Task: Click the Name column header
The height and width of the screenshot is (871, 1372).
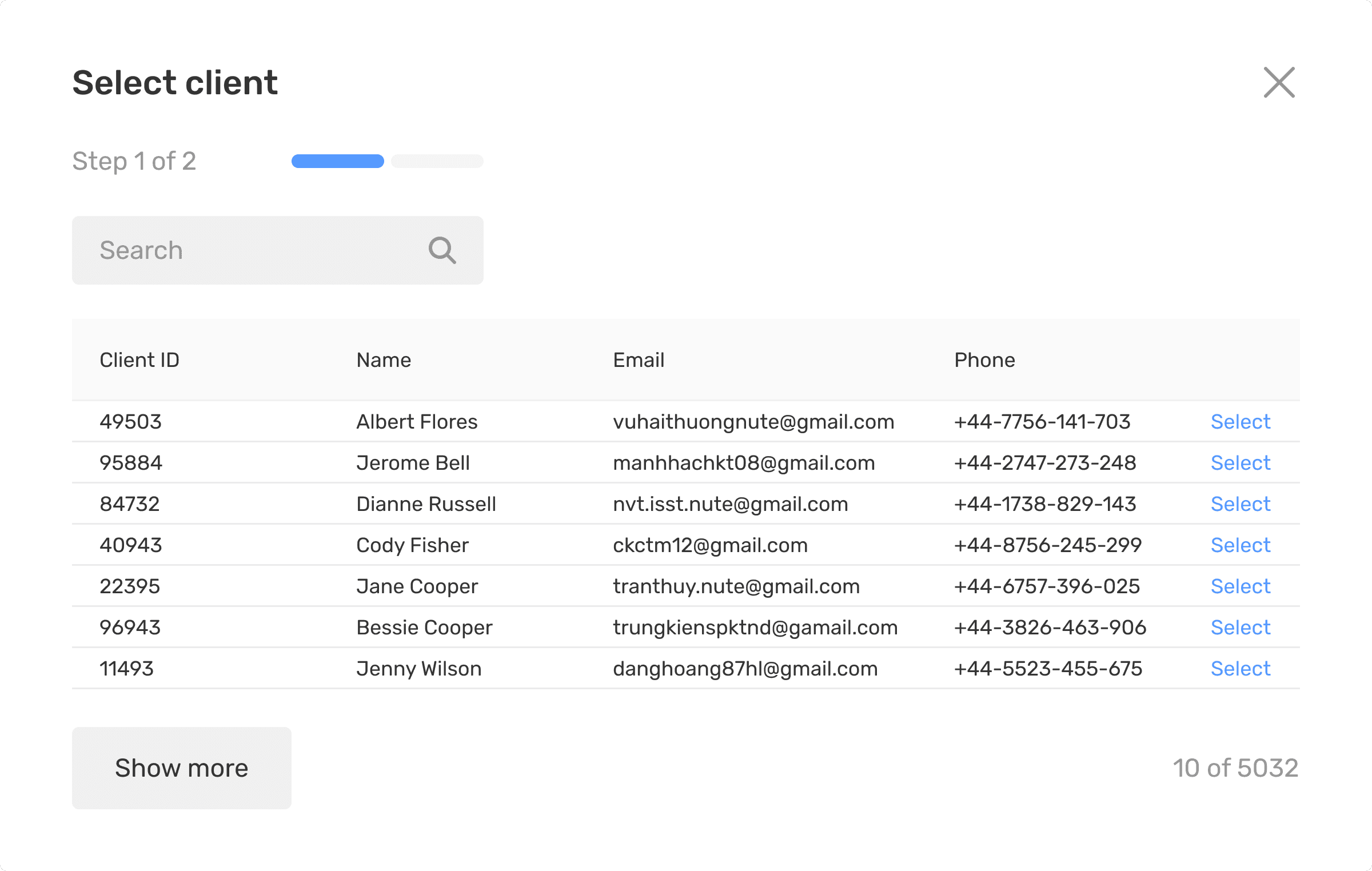Action: pyautogui.click(x=384, y=360)
